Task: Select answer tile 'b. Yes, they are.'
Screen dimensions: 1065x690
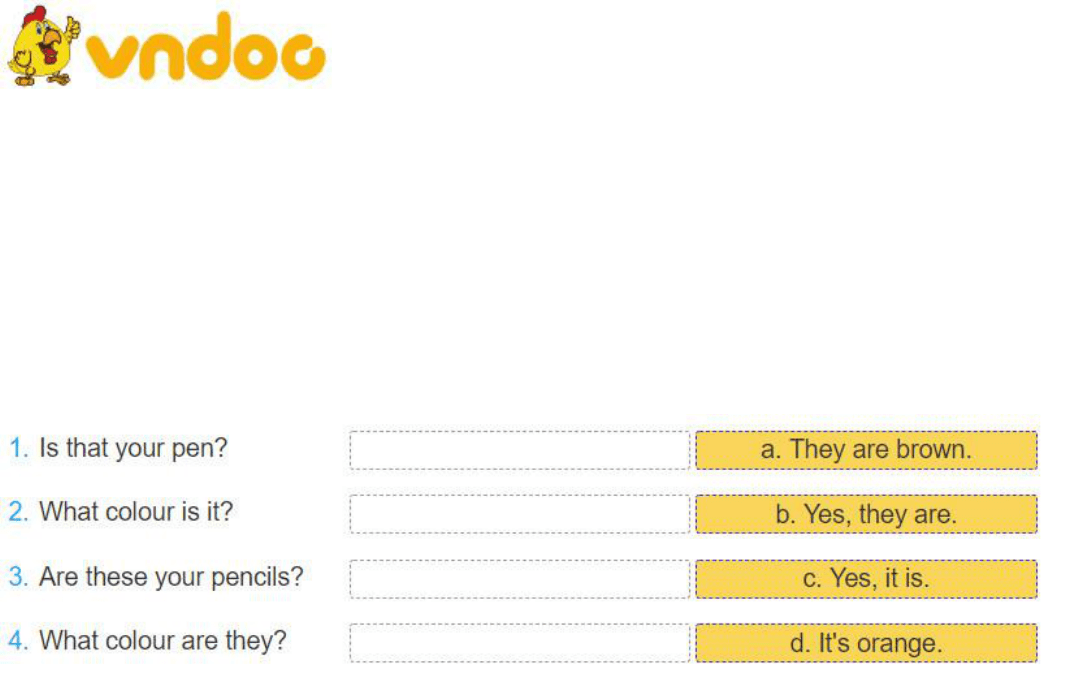Action: 866,514
